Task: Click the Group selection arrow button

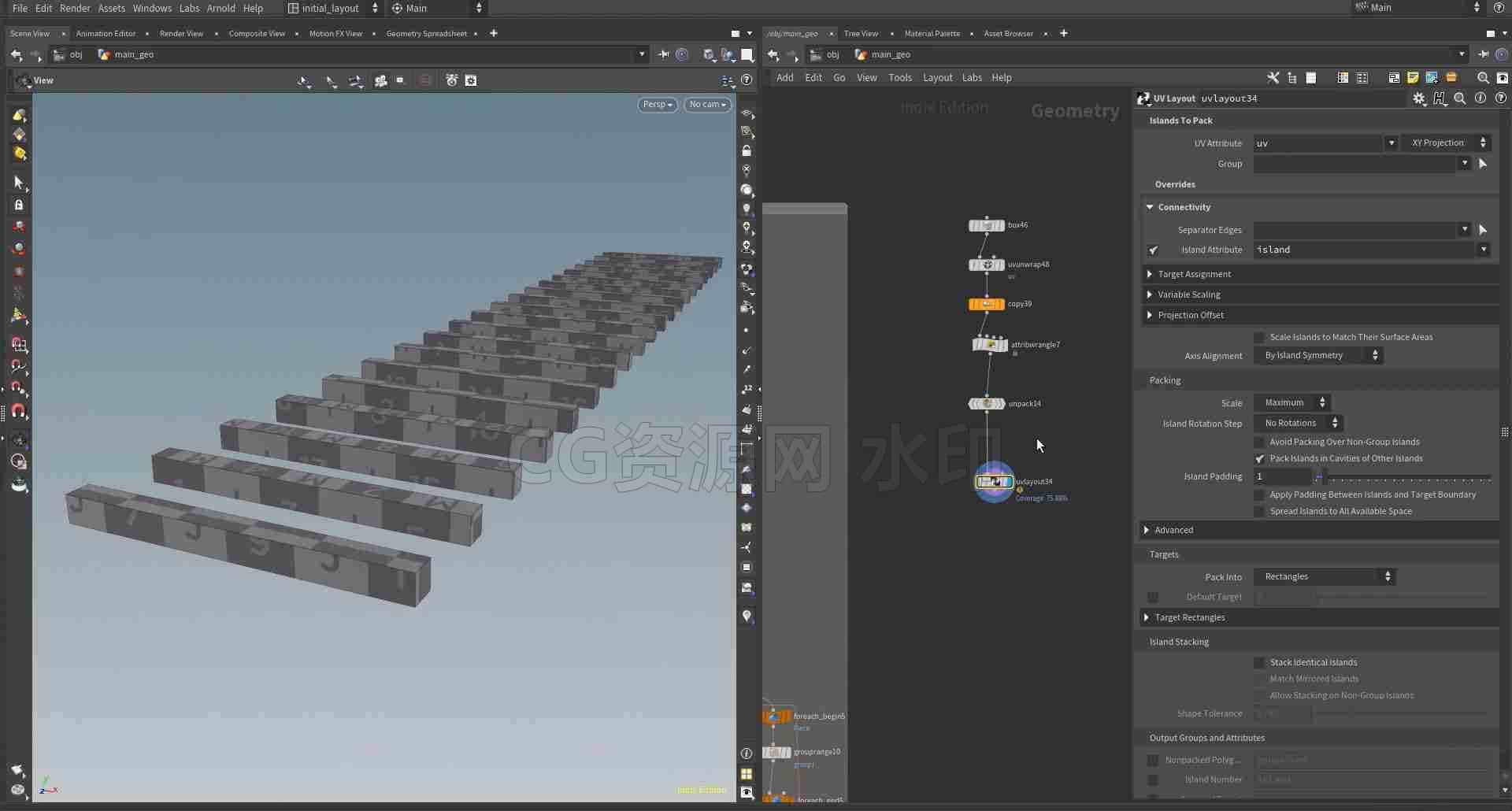Action: point(1483,164)
